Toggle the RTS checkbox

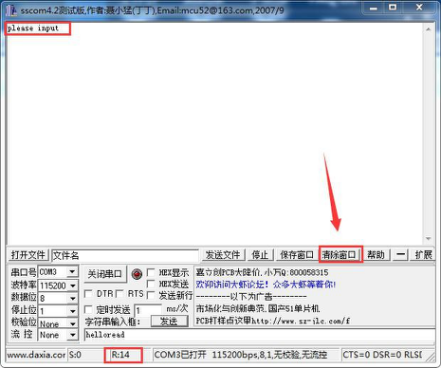(x=119, y=294)
